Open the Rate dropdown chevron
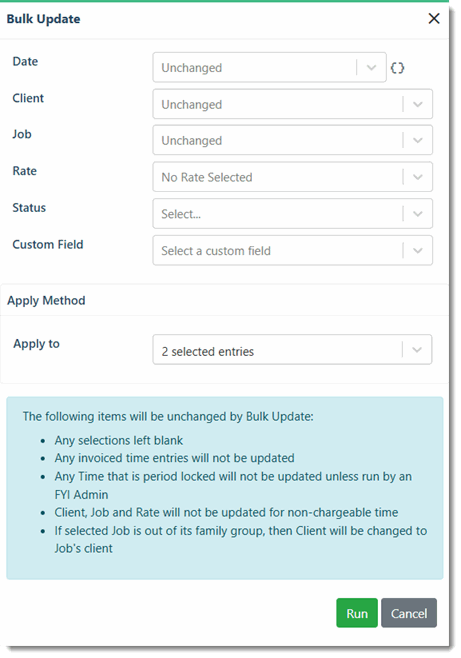The height and width of the screenshot is (658, 461). point(417,177)
